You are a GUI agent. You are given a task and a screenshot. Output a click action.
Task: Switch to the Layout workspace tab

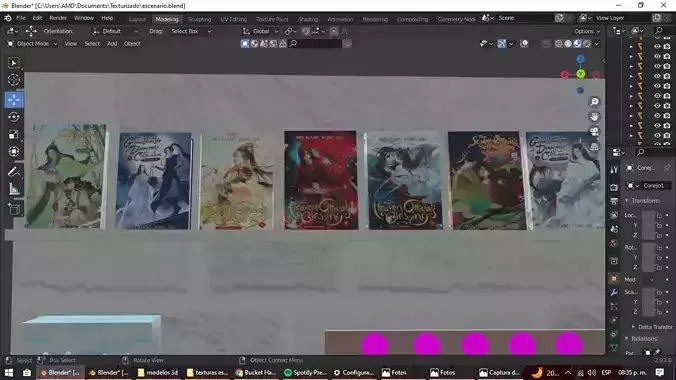pos(138,19)
